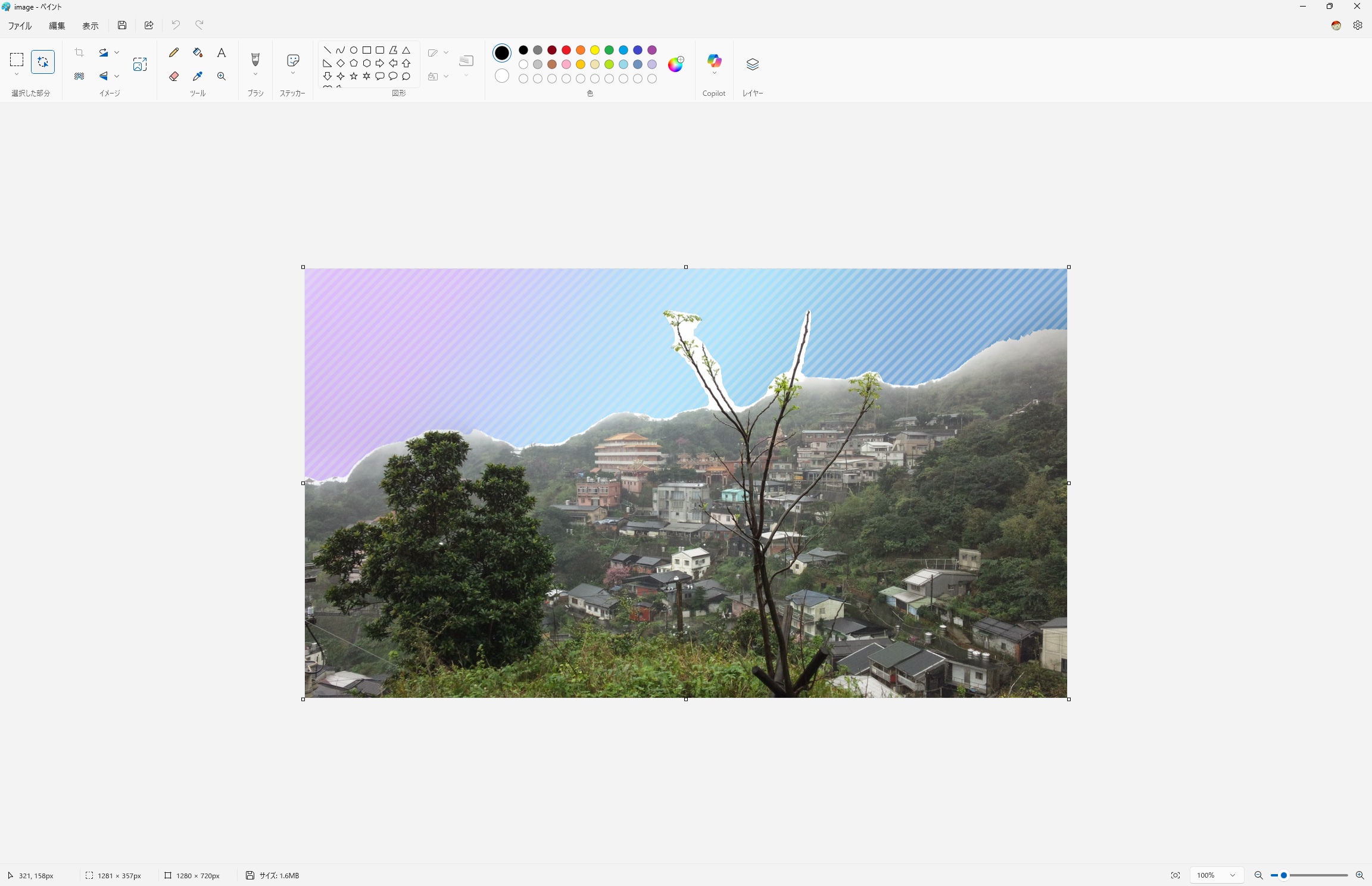Select the Fill with color tool
Image resolution: width=1372 pixels, height=886 pixels.
[x=198, y=52]
